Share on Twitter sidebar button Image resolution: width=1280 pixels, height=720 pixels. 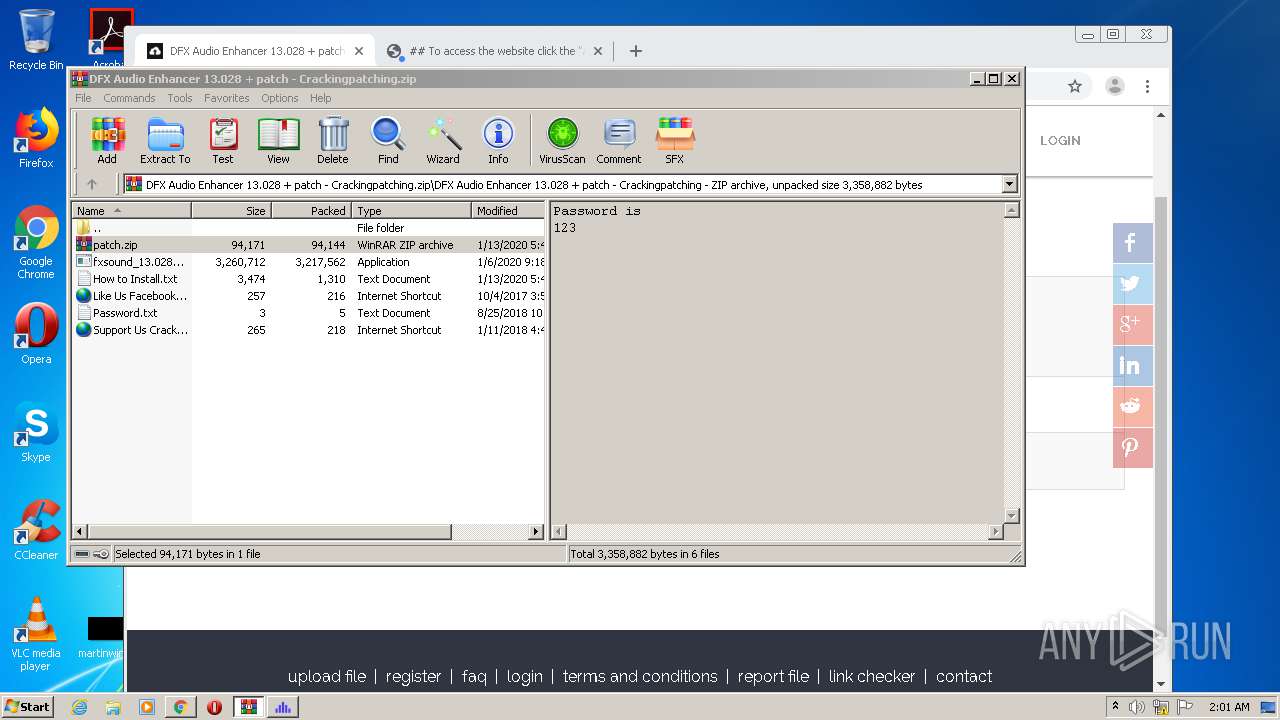tap(1132, 284)
